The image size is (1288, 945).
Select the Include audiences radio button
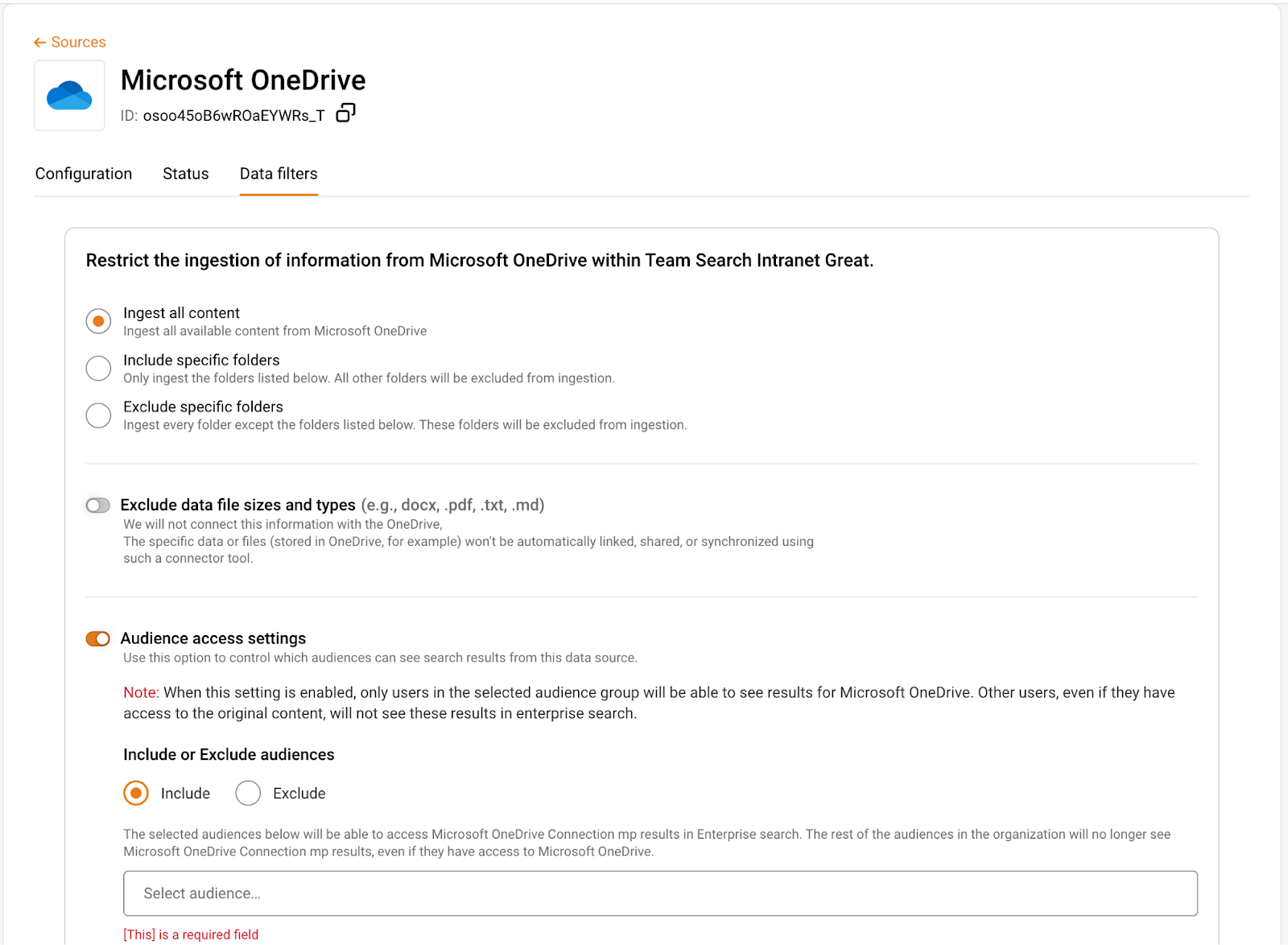[x=136, y=794]
